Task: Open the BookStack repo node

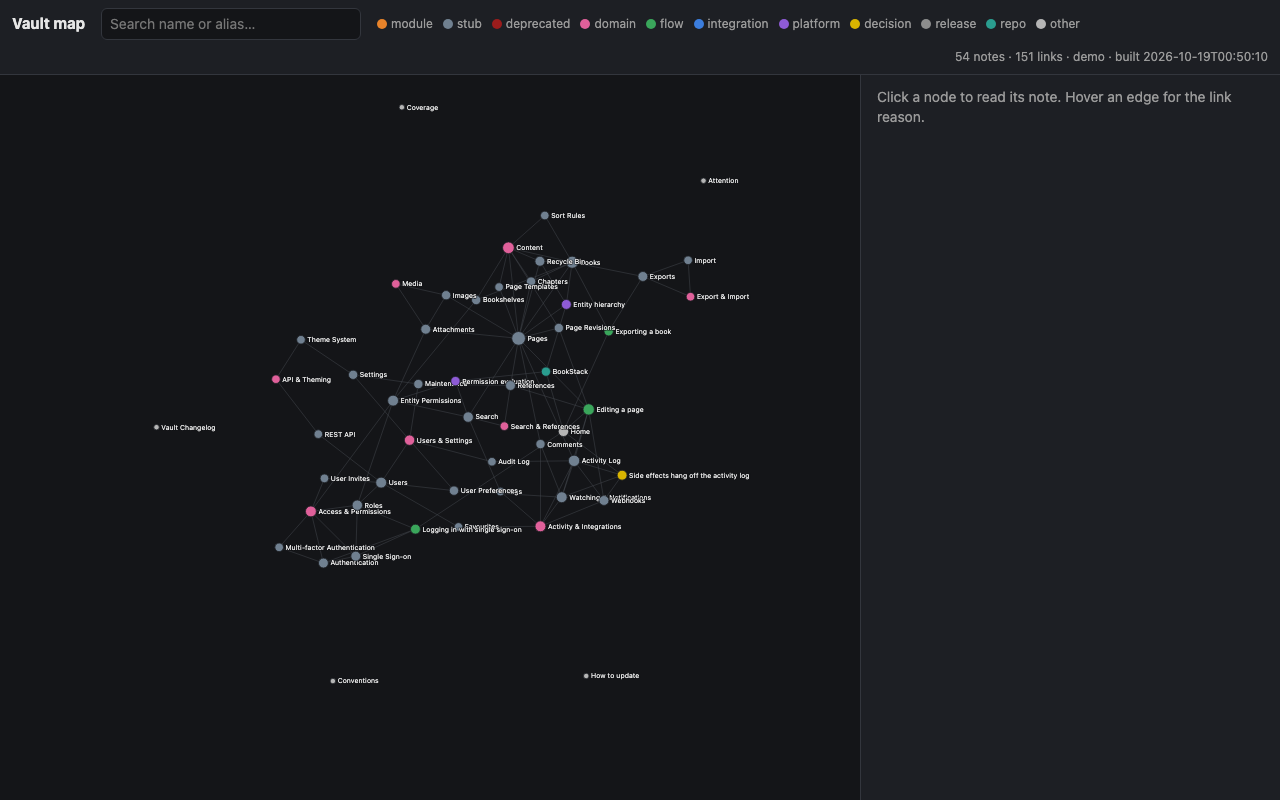Action: coord(546,372)
